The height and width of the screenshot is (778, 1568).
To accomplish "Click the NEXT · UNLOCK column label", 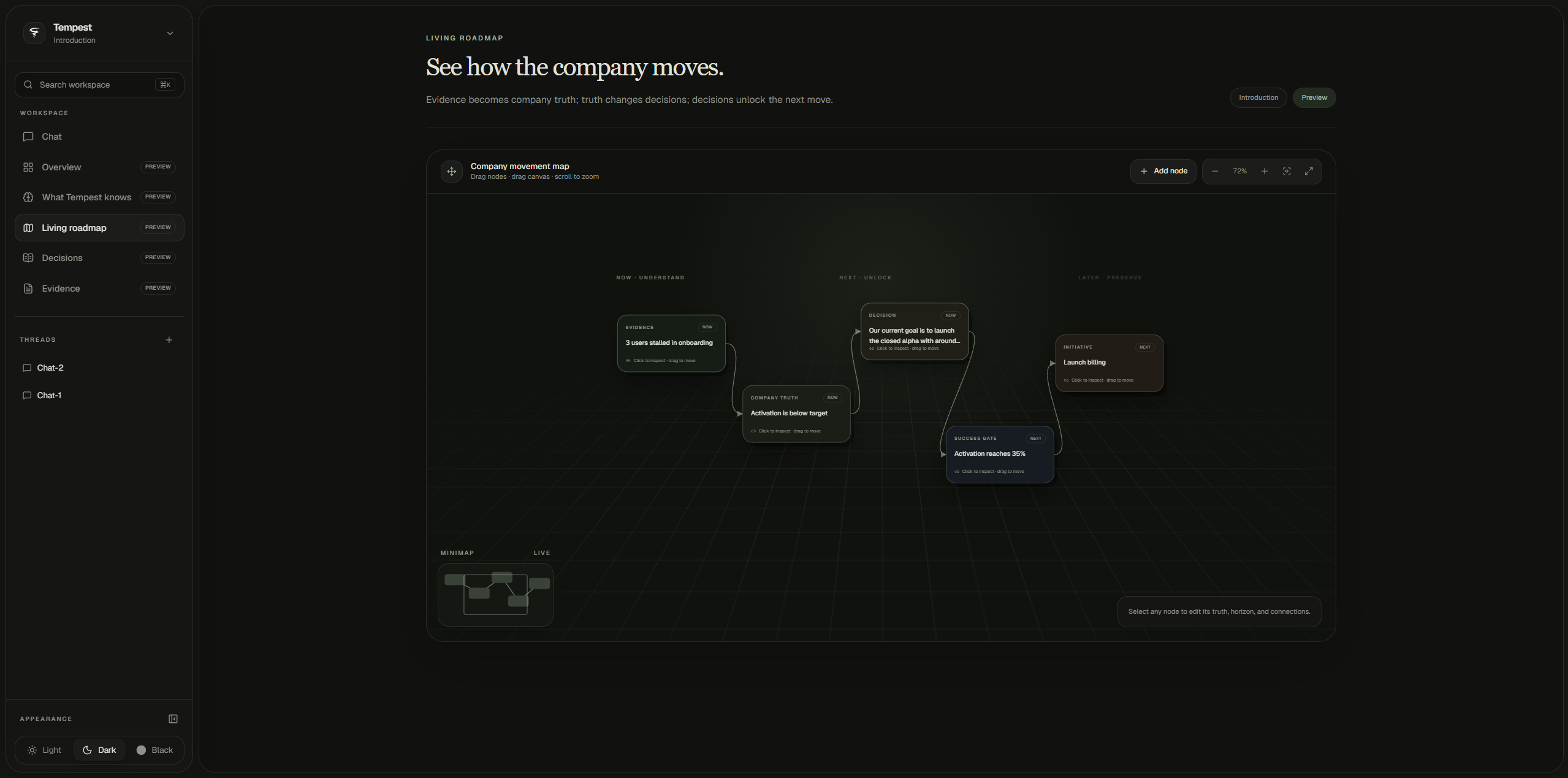I will click(x=865, y=278).
